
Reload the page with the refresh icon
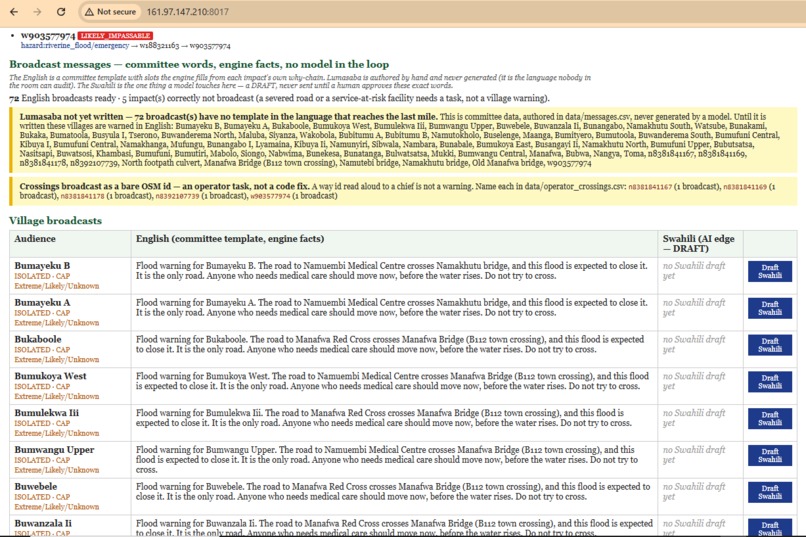[61, 11]
